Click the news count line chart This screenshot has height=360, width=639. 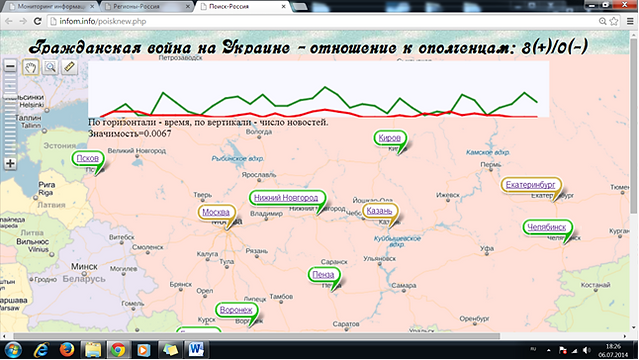[318, 90]
